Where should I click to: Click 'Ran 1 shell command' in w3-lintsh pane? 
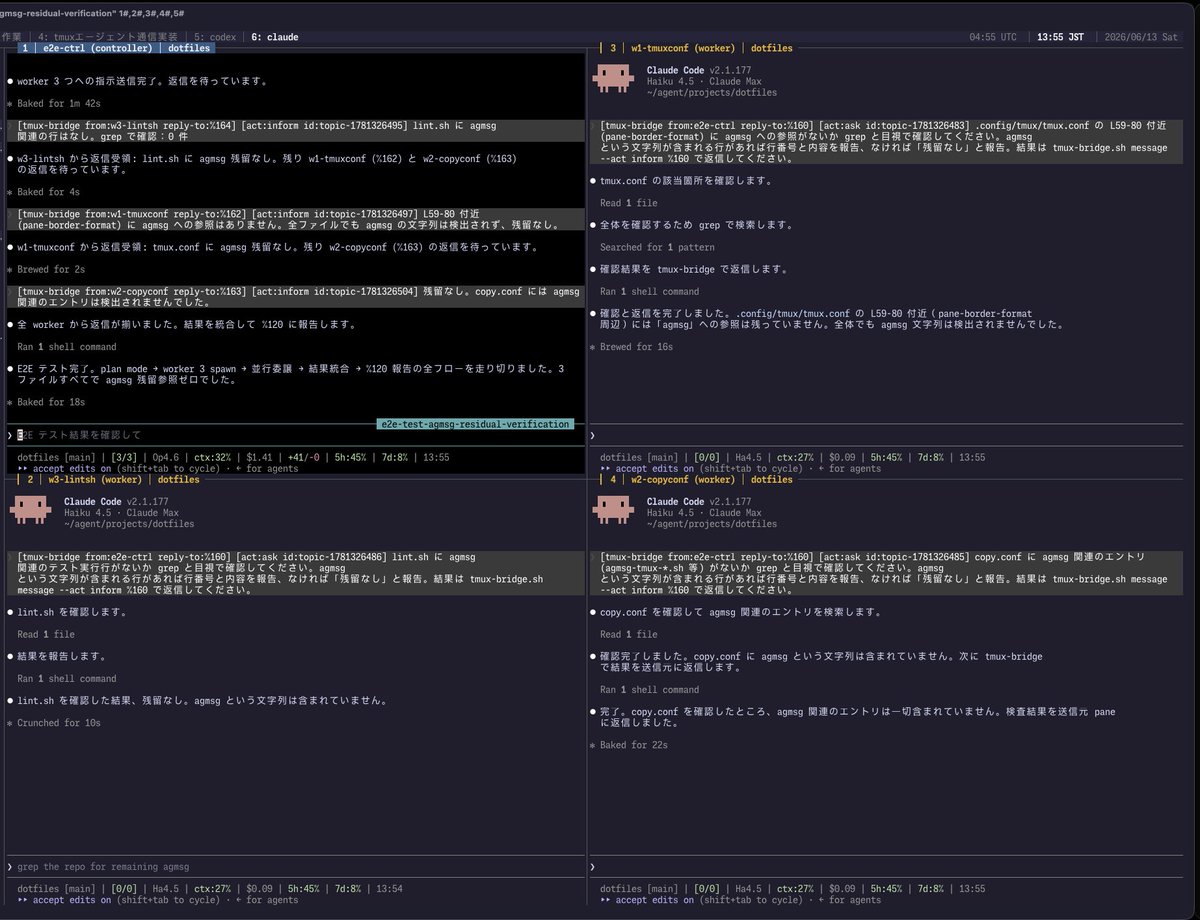point(67,678)
